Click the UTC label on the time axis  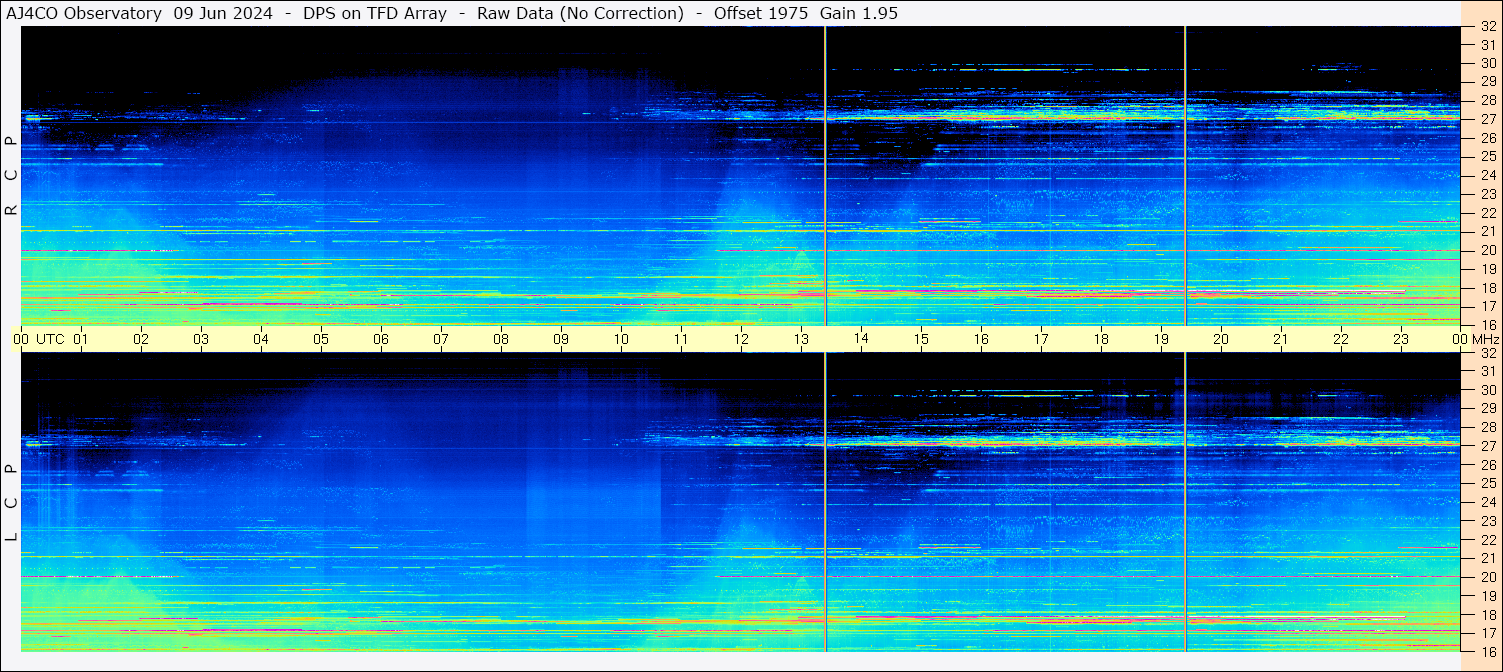pos(51,339)
